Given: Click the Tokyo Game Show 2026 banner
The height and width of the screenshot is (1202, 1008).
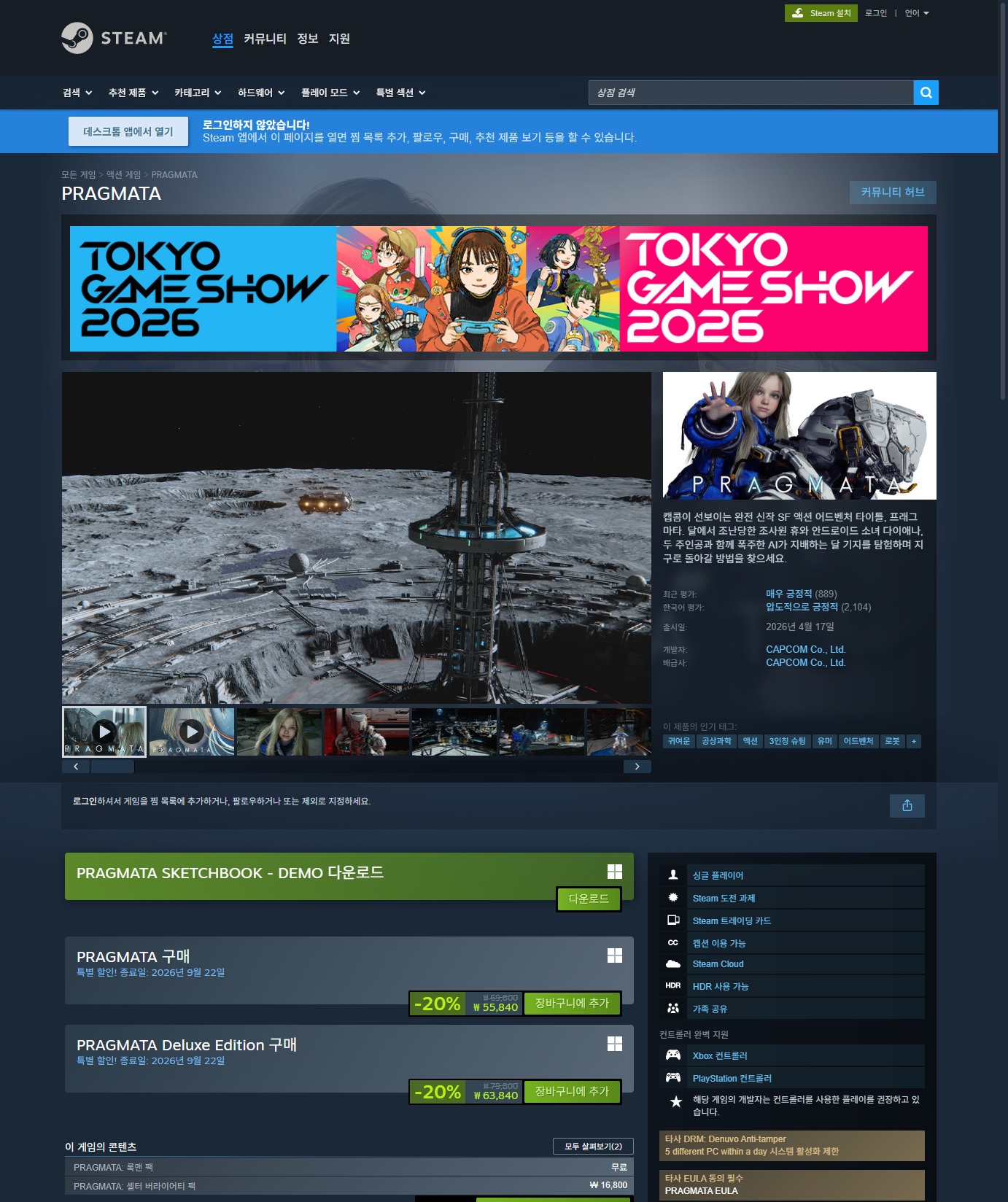Looking at the screenshot, I should (499, 289).
